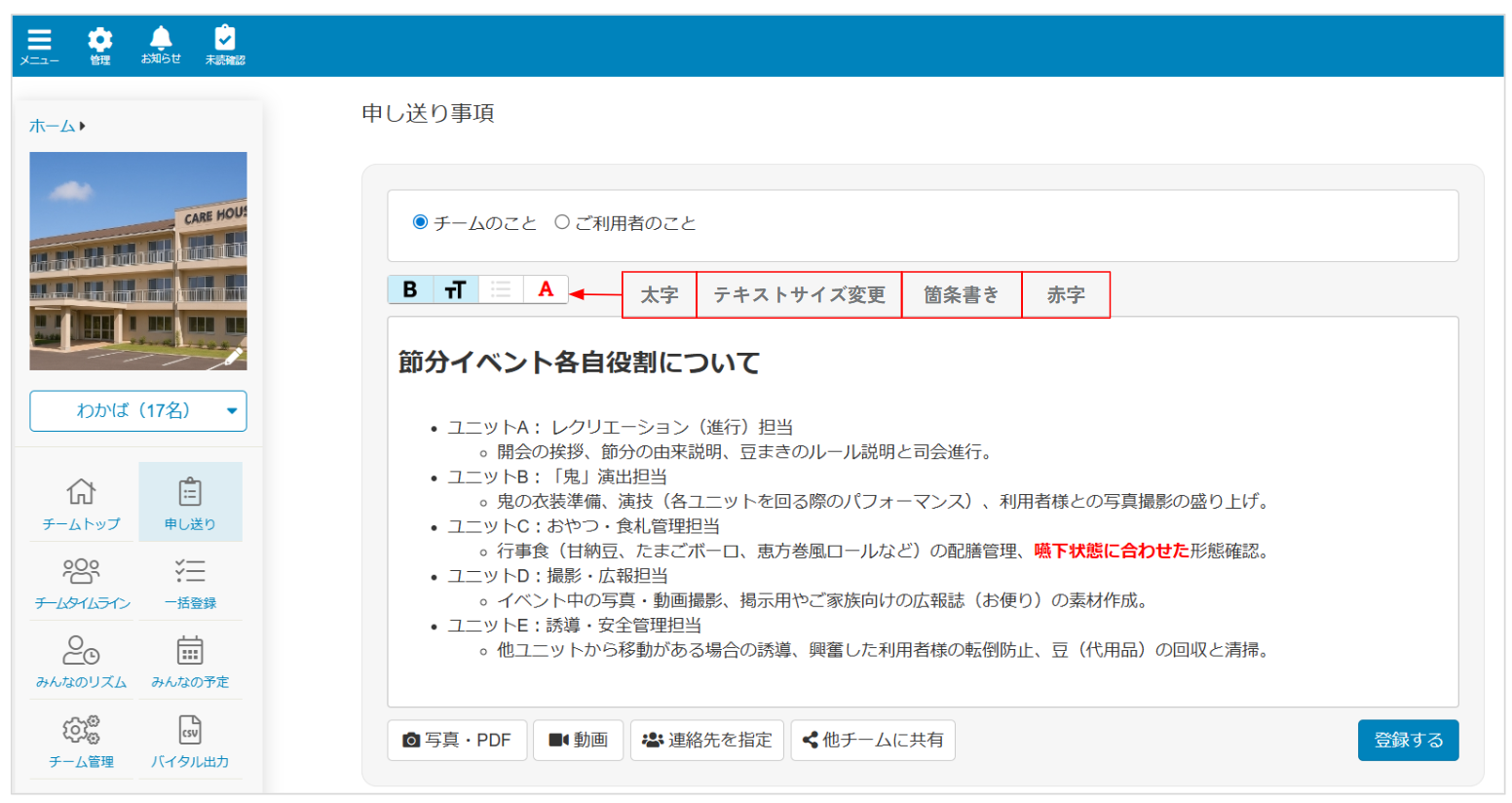This screenshot has height=803, width=1512.
Task: Click 連絡先を指定 button
Action: pyautogui.click(x=706, y=740)
